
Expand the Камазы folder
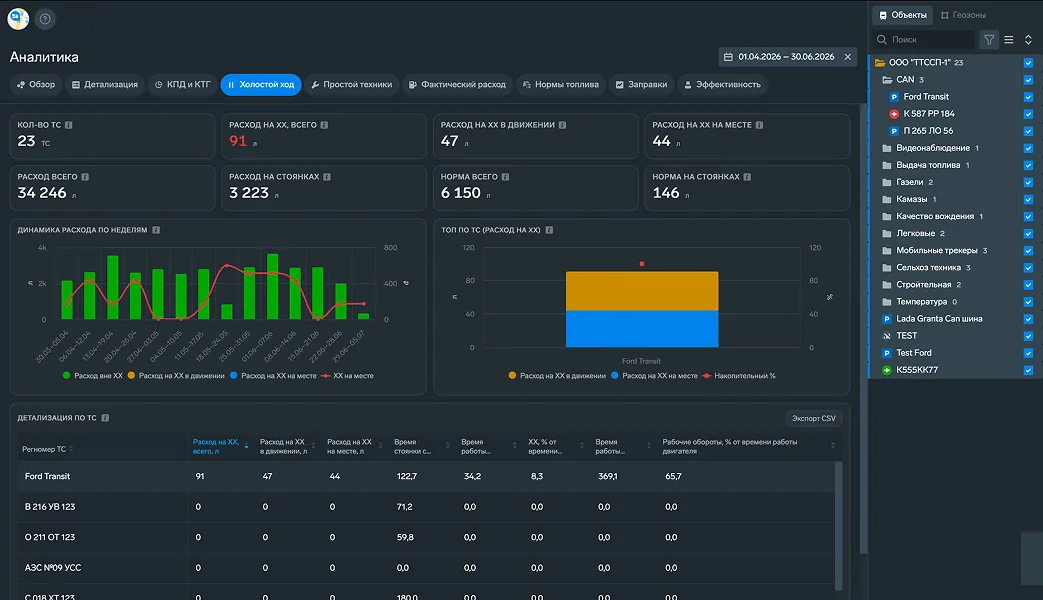pos(887,199)
